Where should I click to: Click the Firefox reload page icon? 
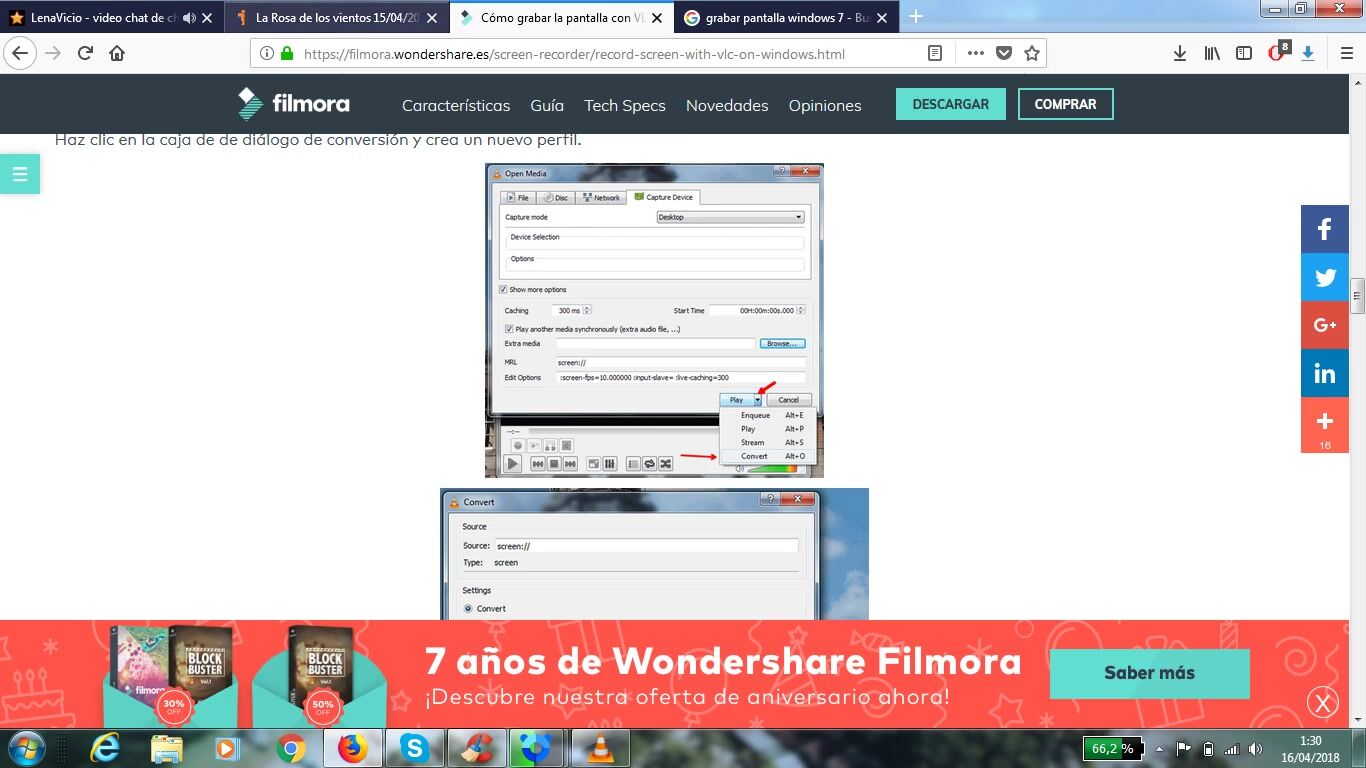click(85, 53)
